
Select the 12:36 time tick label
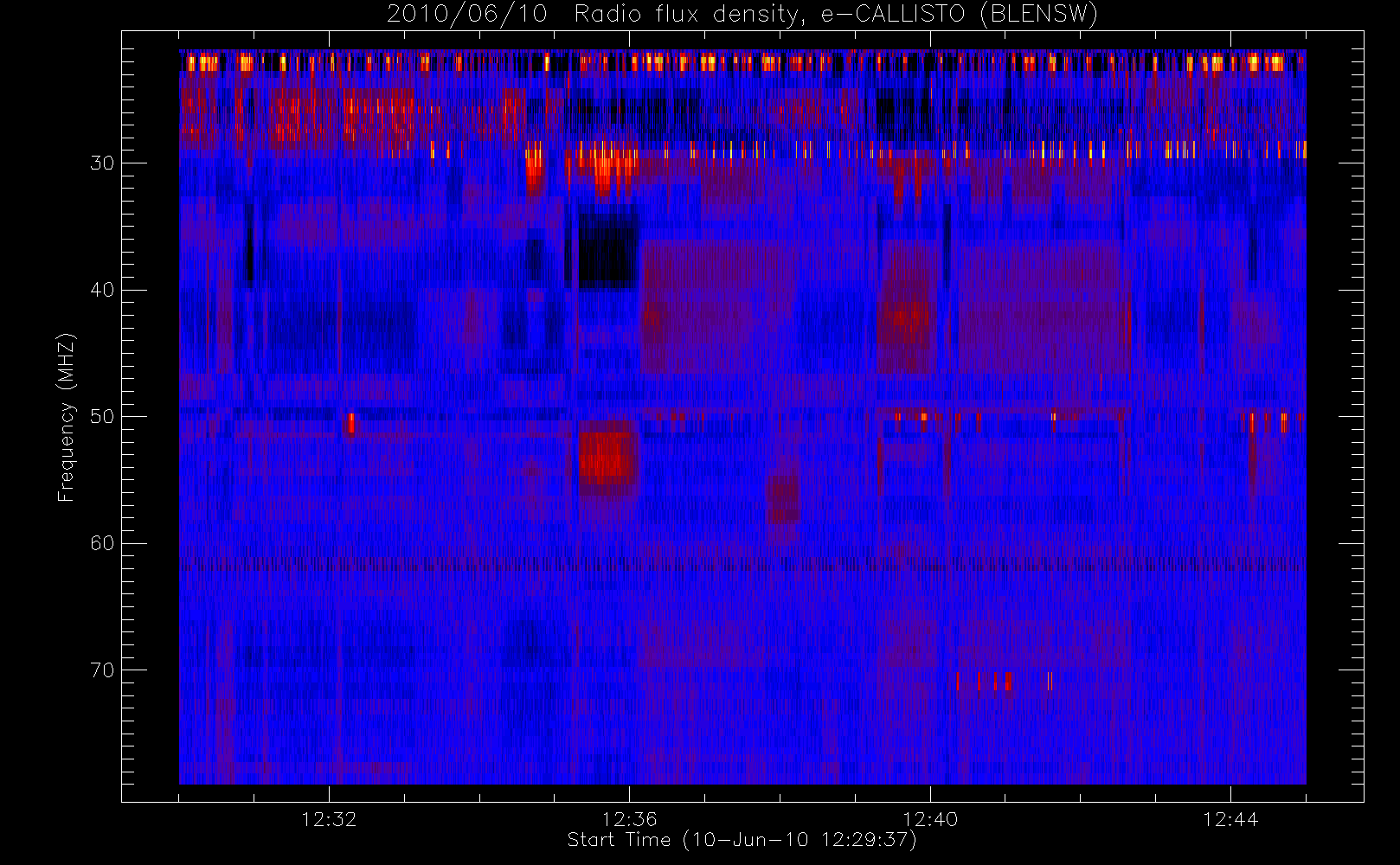coord(630,819)
